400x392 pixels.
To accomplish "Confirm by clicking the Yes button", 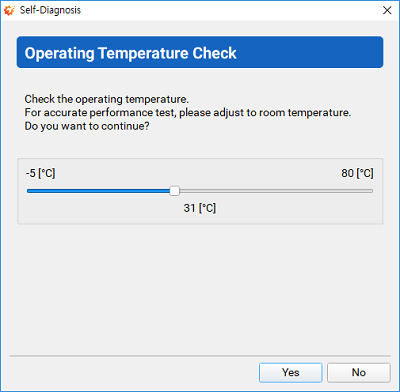I will click(x=291, y=372).
